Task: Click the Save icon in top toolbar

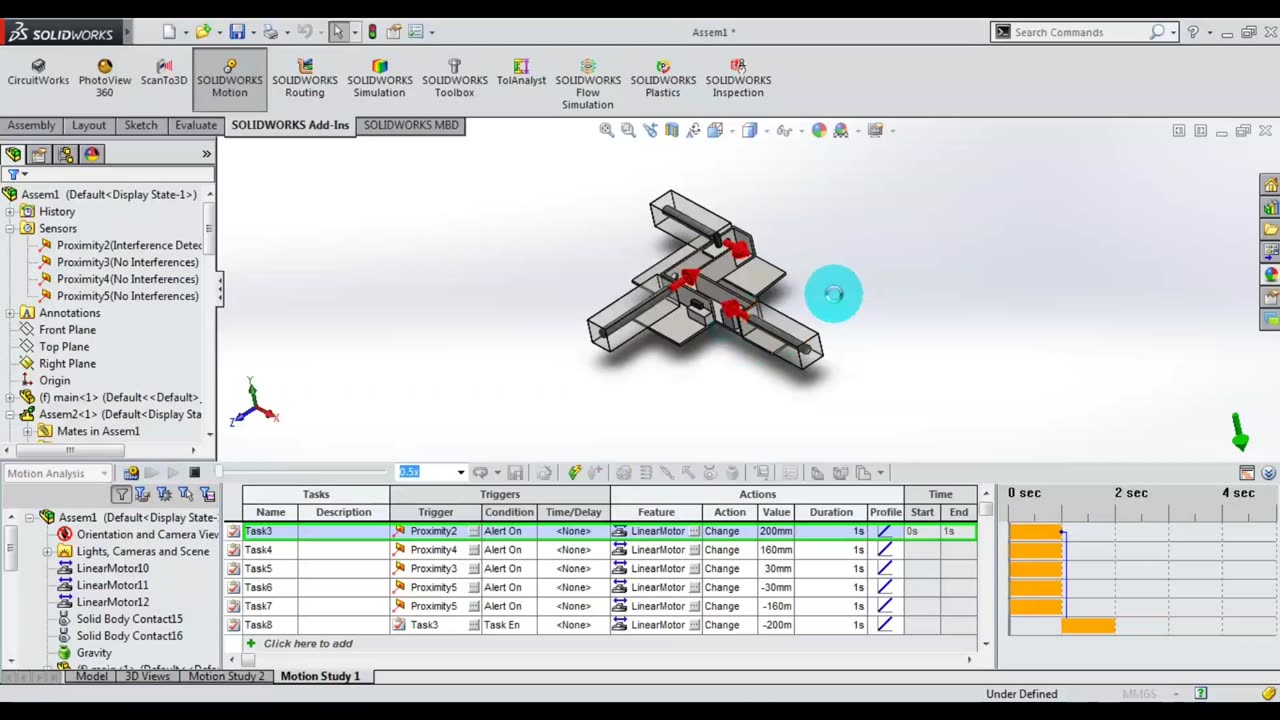Action: coord(237,32)
